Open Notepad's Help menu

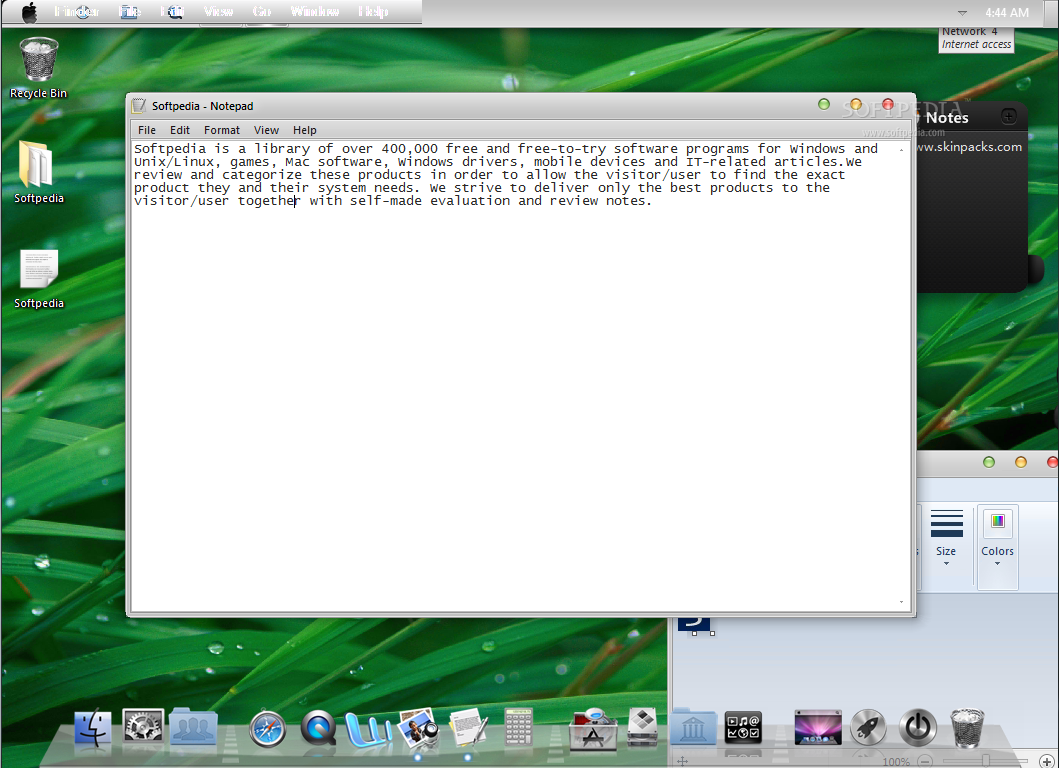305,130
